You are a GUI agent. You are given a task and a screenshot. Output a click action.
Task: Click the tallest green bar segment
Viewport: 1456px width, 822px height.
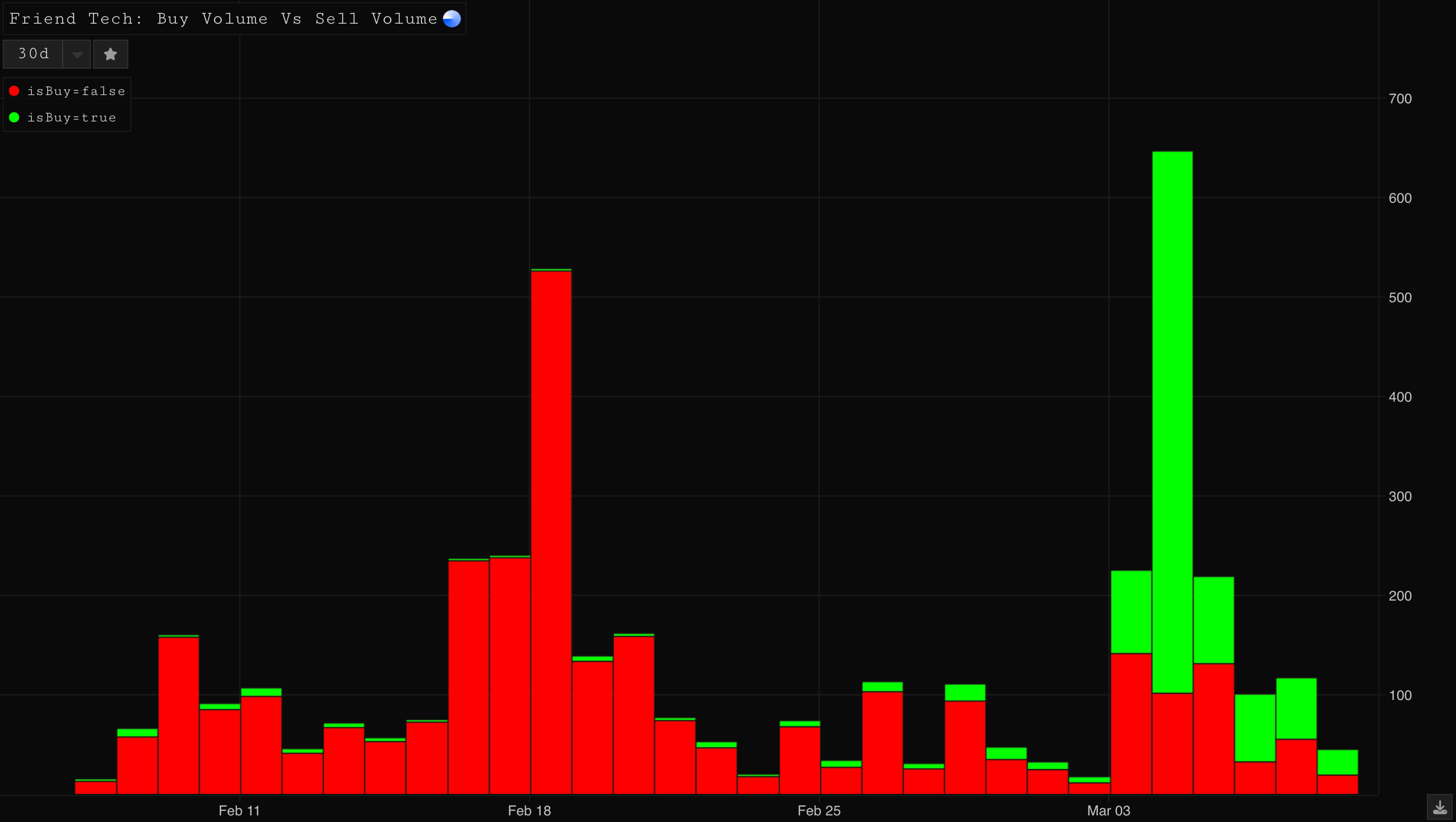click(x=1172, y=421)
